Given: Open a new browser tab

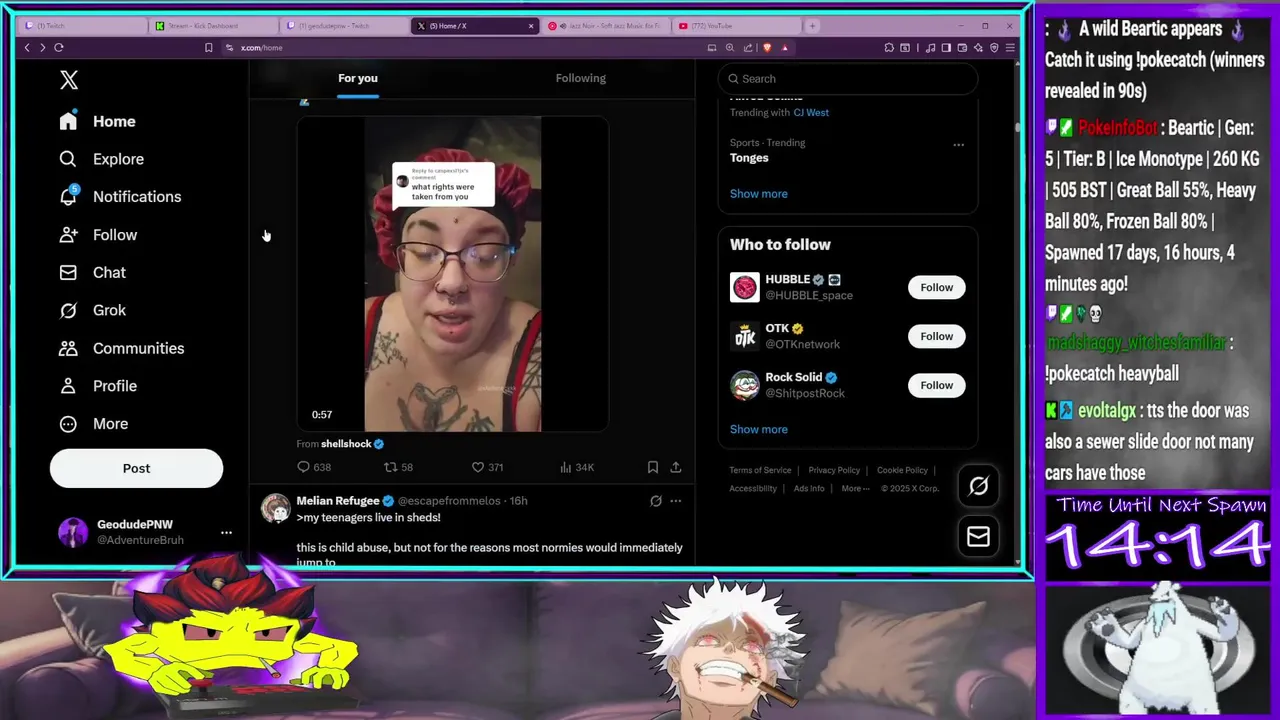Looking at the screenshot, I should click(812, 26).
